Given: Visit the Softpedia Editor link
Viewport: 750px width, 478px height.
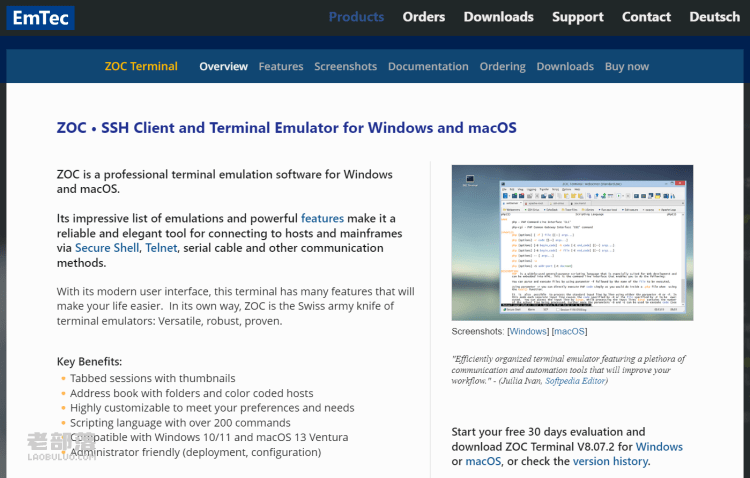Looking at the screenshot, I should click(575, 381).
